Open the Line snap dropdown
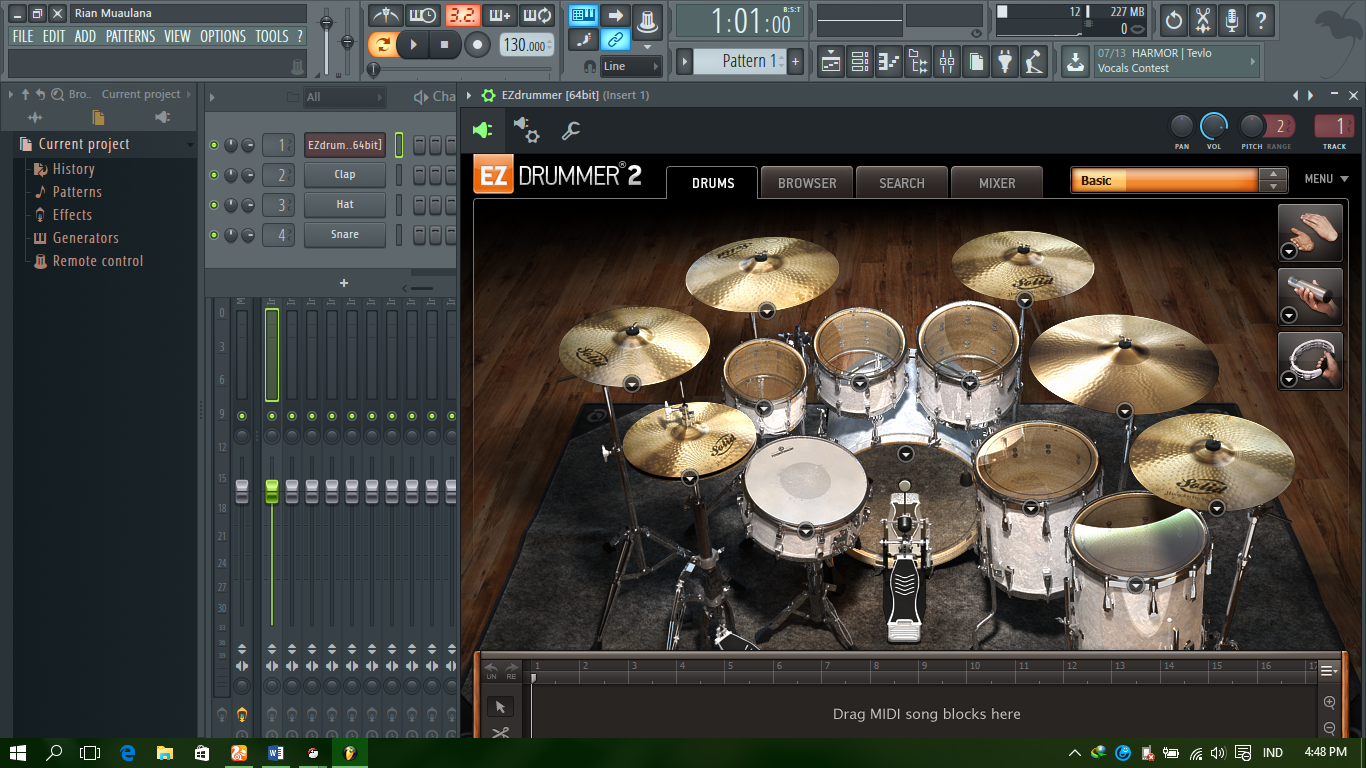The image size is (1366, 768). pyautogui.click(x=631, y=66)
